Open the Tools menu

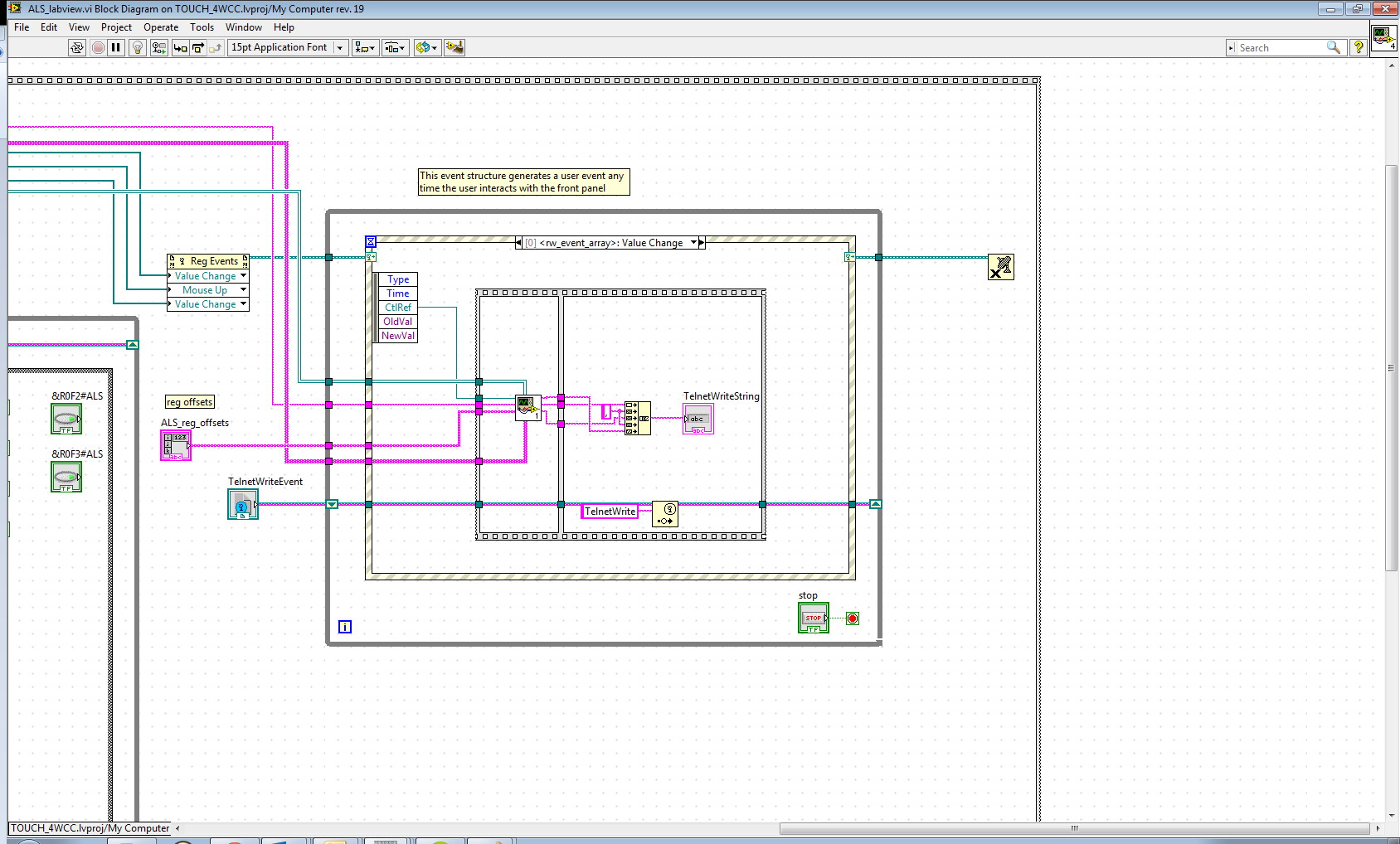click(202, 27)
